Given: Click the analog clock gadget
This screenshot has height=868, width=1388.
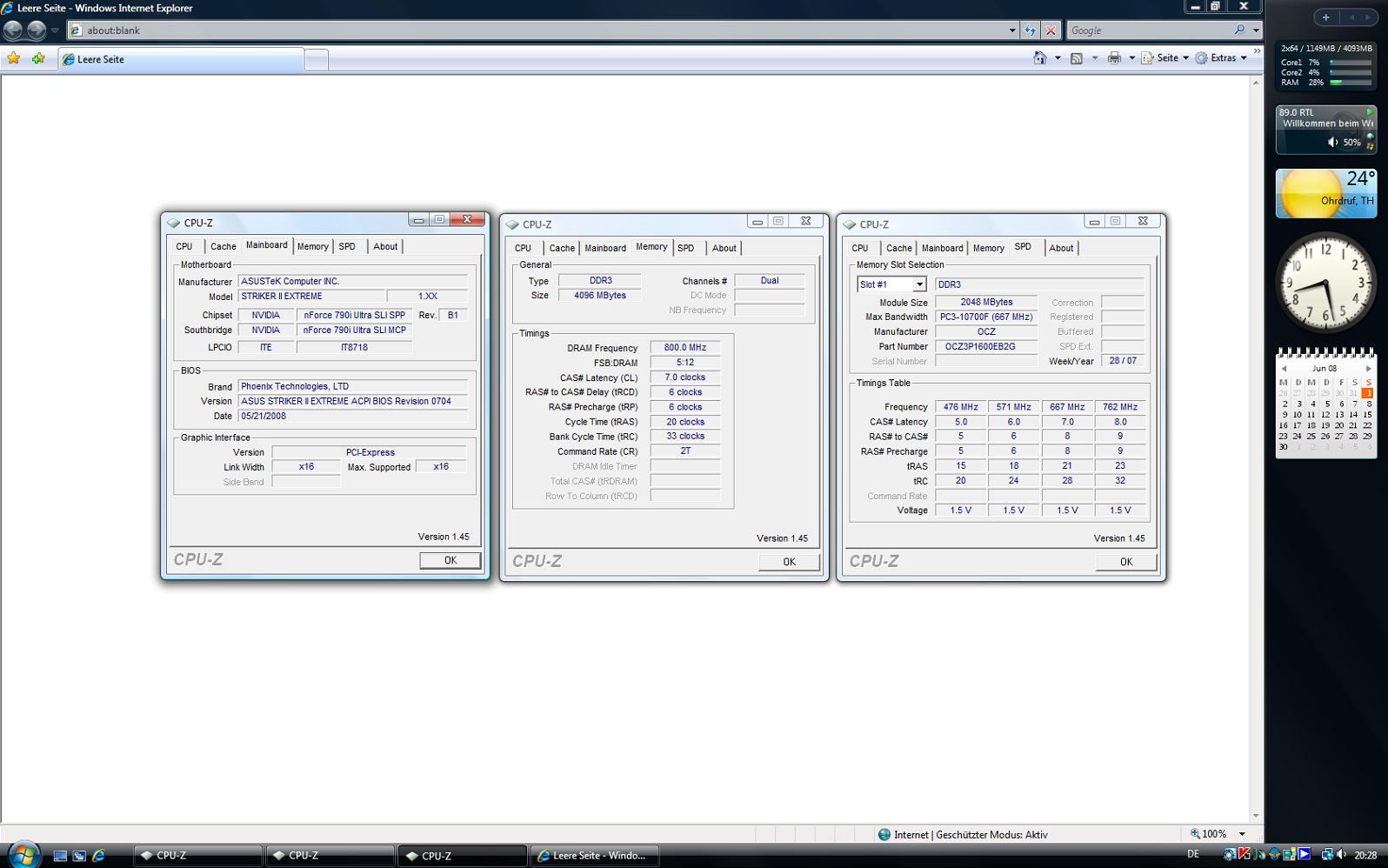Looking at the screenshot, I should point(1325,284).
